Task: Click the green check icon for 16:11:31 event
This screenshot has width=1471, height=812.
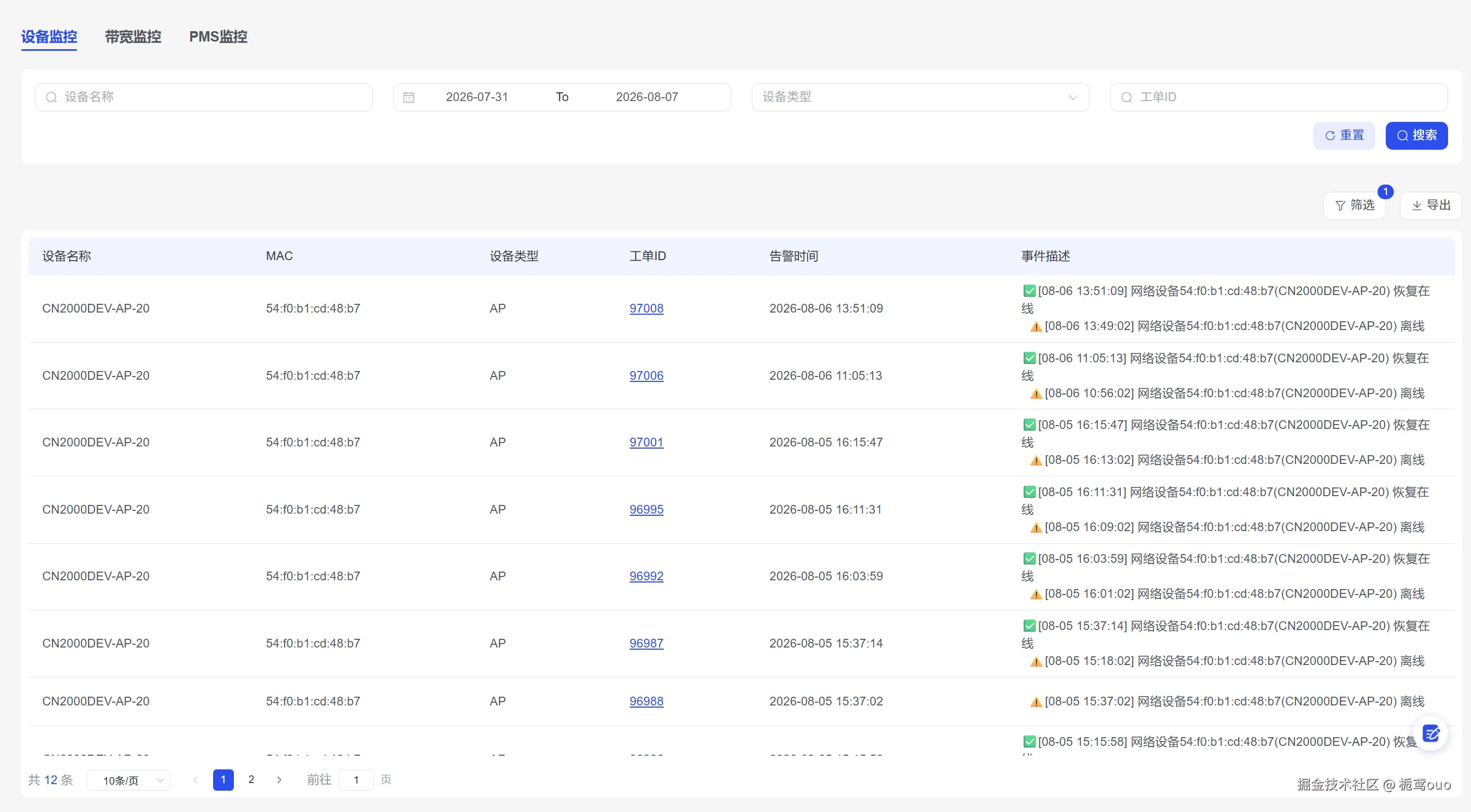Action: click(x=1029, y=492)
